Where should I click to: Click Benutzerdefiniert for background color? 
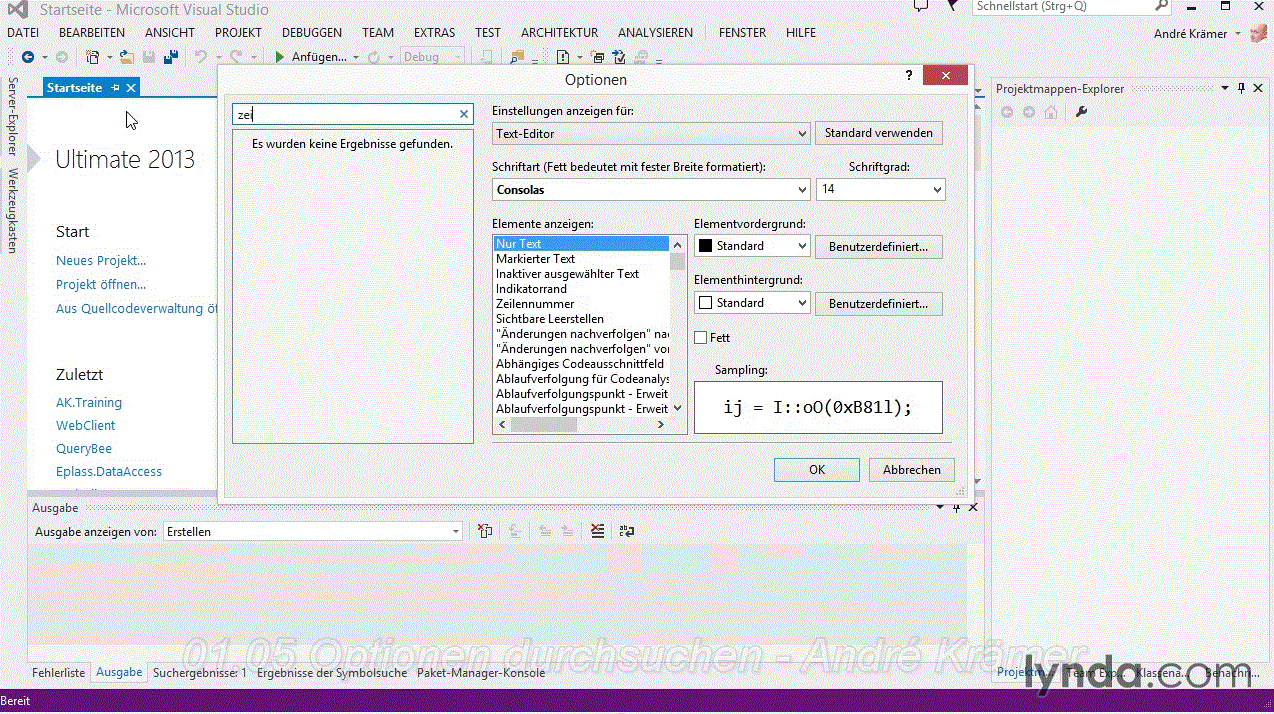coord(879,303)
